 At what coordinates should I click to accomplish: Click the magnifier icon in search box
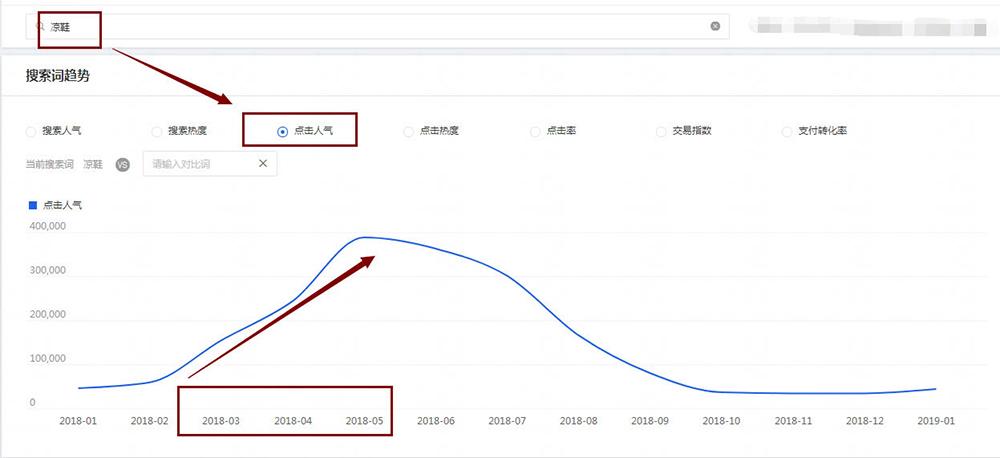(x=42, y=27)
